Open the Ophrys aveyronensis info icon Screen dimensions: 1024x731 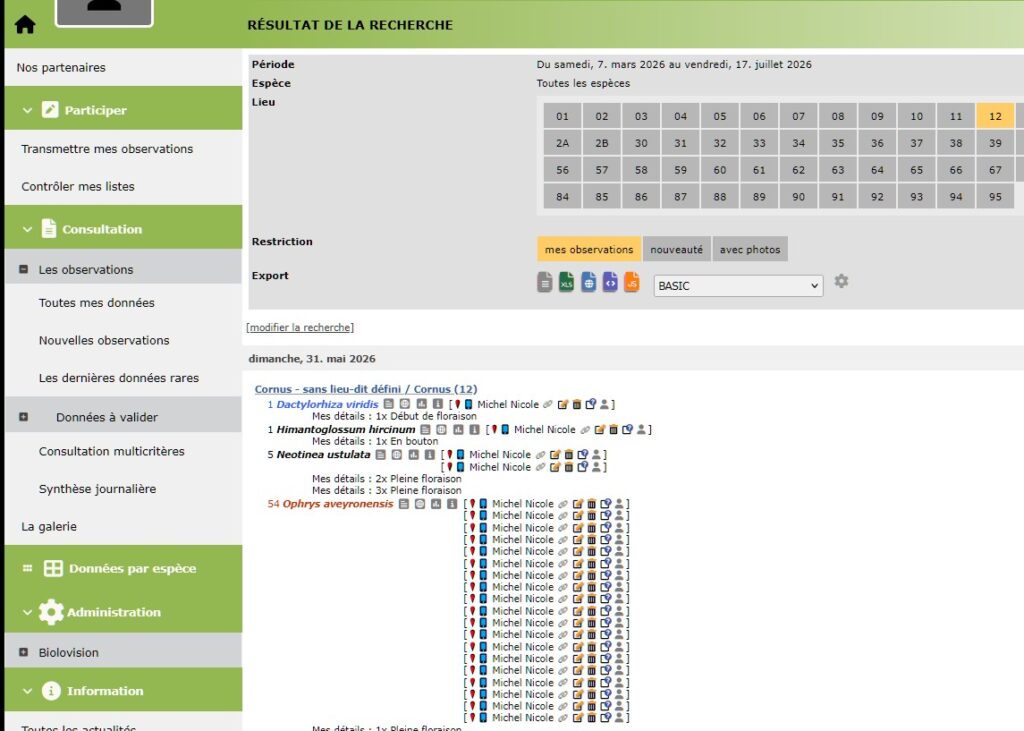click(x=452, y=504)
